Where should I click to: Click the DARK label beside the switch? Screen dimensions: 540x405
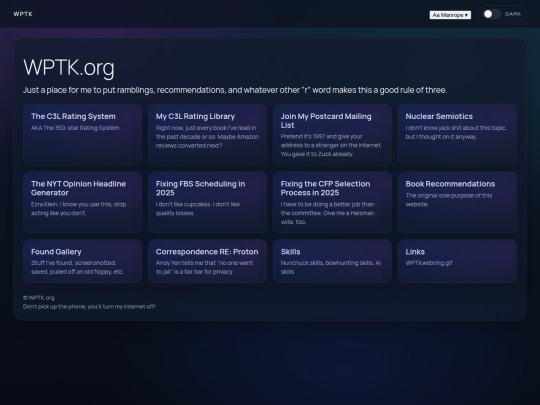[x=513, y=14]
